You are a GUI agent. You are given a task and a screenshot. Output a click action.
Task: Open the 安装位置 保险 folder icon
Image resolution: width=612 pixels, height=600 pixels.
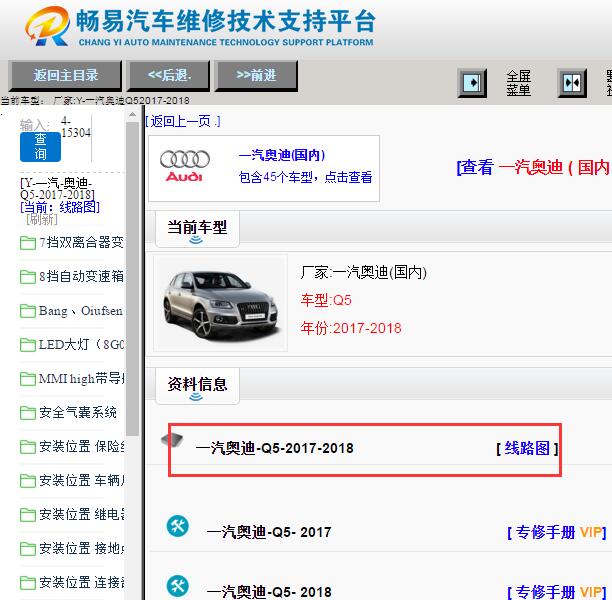point(28,447)
